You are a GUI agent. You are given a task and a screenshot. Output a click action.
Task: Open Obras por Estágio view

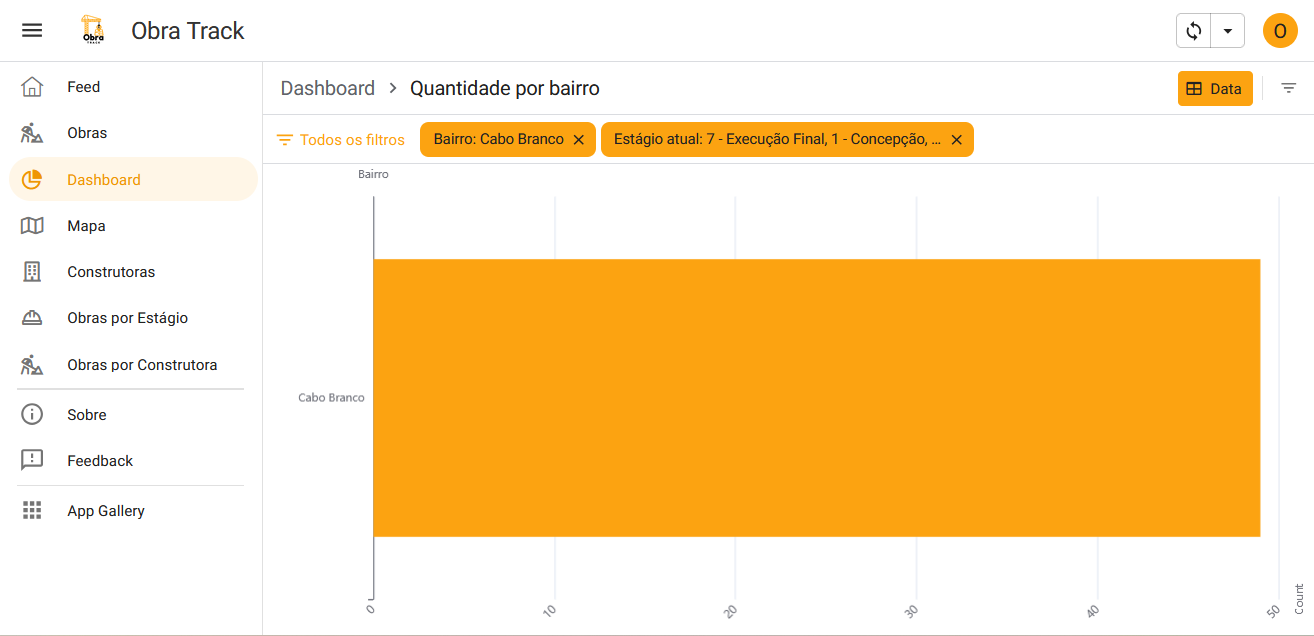click(x=127, y=318)
